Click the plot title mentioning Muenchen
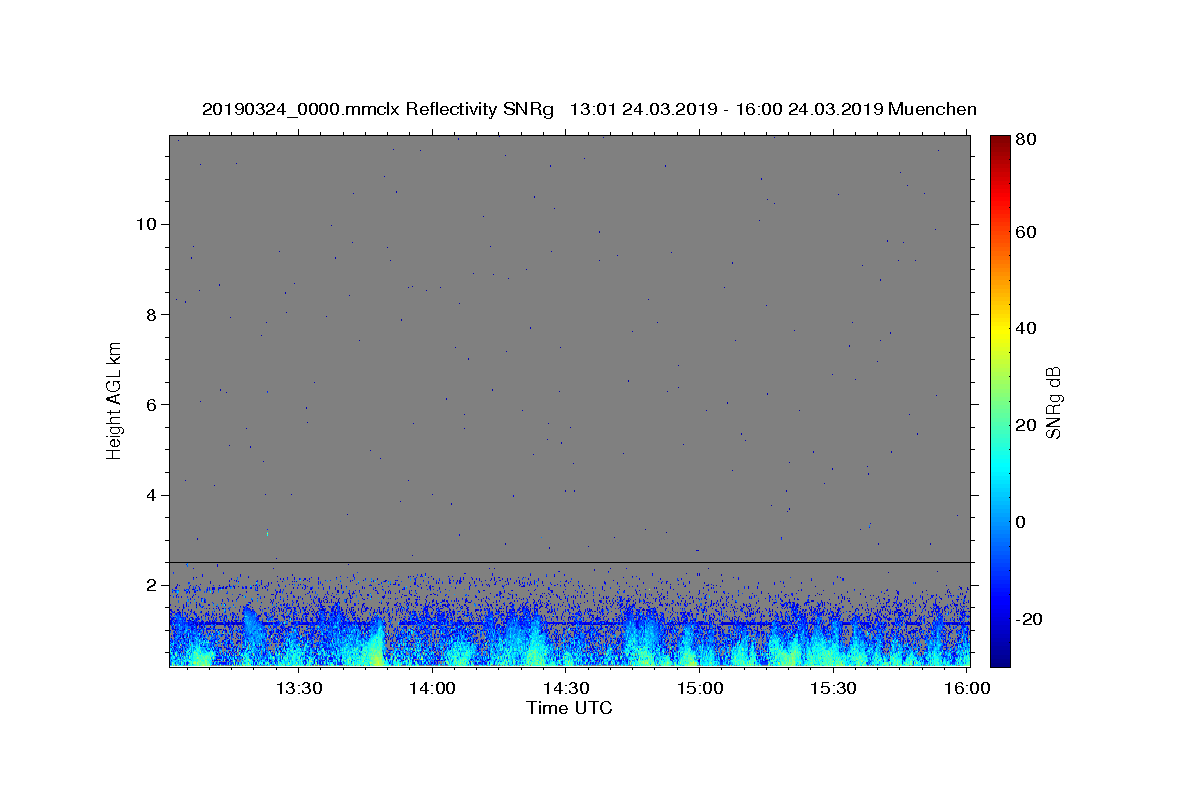The width and height of the screenshot is (1200, 800). pos(589,109)
